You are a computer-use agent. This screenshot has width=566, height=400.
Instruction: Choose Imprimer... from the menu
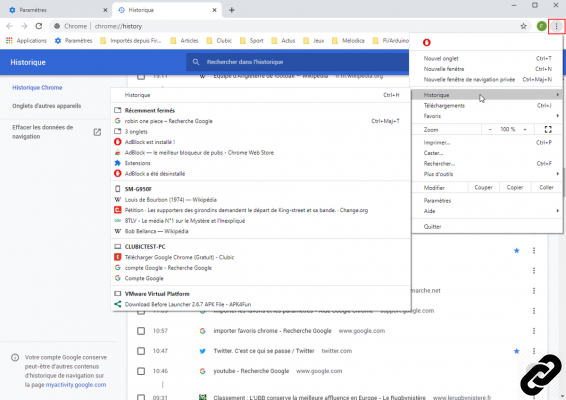[x=487, y=143]
